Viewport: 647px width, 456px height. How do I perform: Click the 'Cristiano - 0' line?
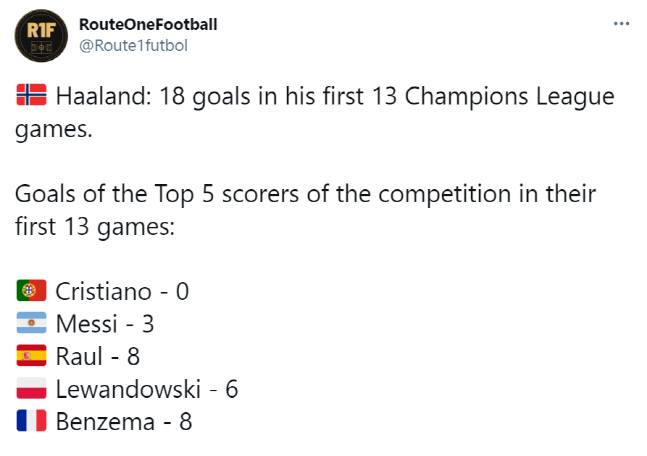click(122, 291)
